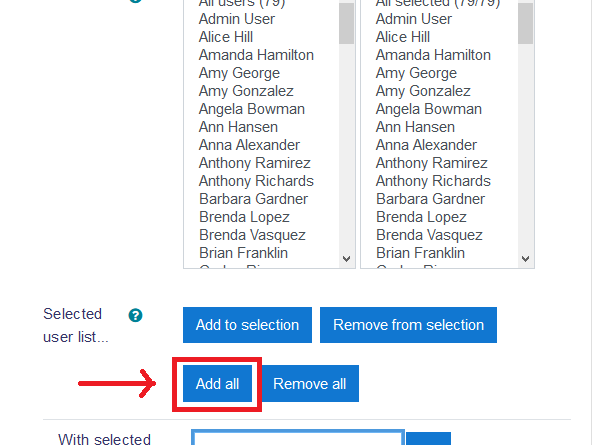Open the With selected users dropdown
The height and width of the screenshot is (445, 592).
click(x=298, y=438)
